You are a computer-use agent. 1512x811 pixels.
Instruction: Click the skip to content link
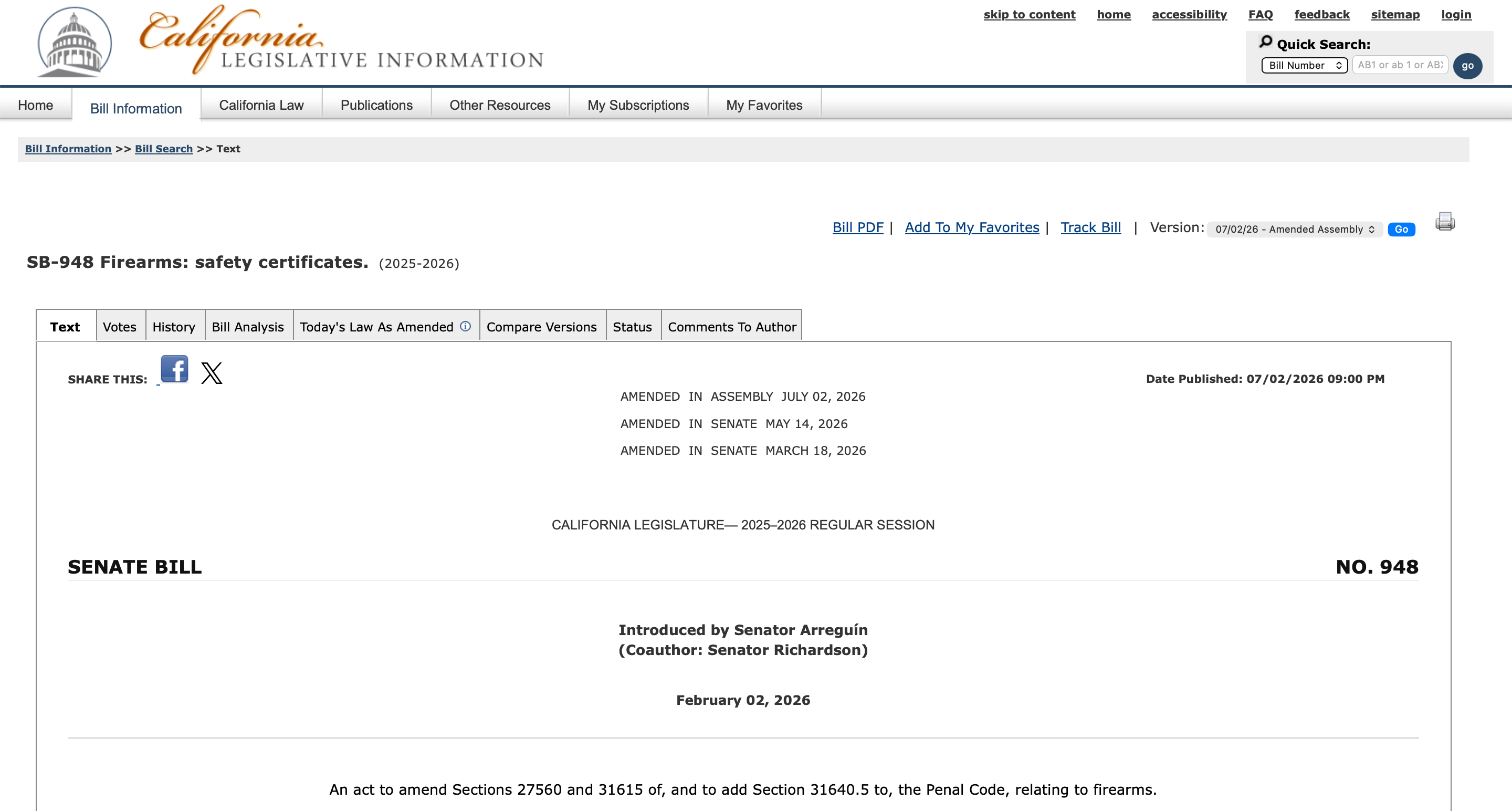(1030, 14)
